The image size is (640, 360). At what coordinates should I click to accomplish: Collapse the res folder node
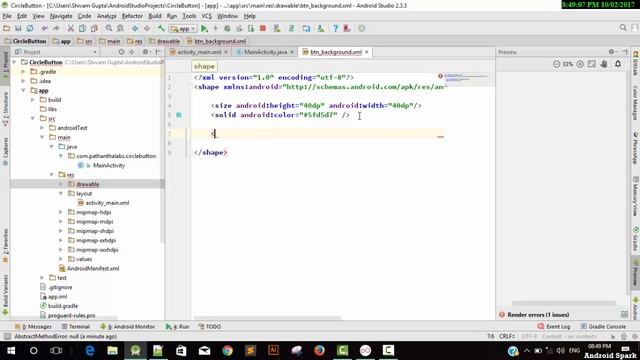[x=52, y=175]
